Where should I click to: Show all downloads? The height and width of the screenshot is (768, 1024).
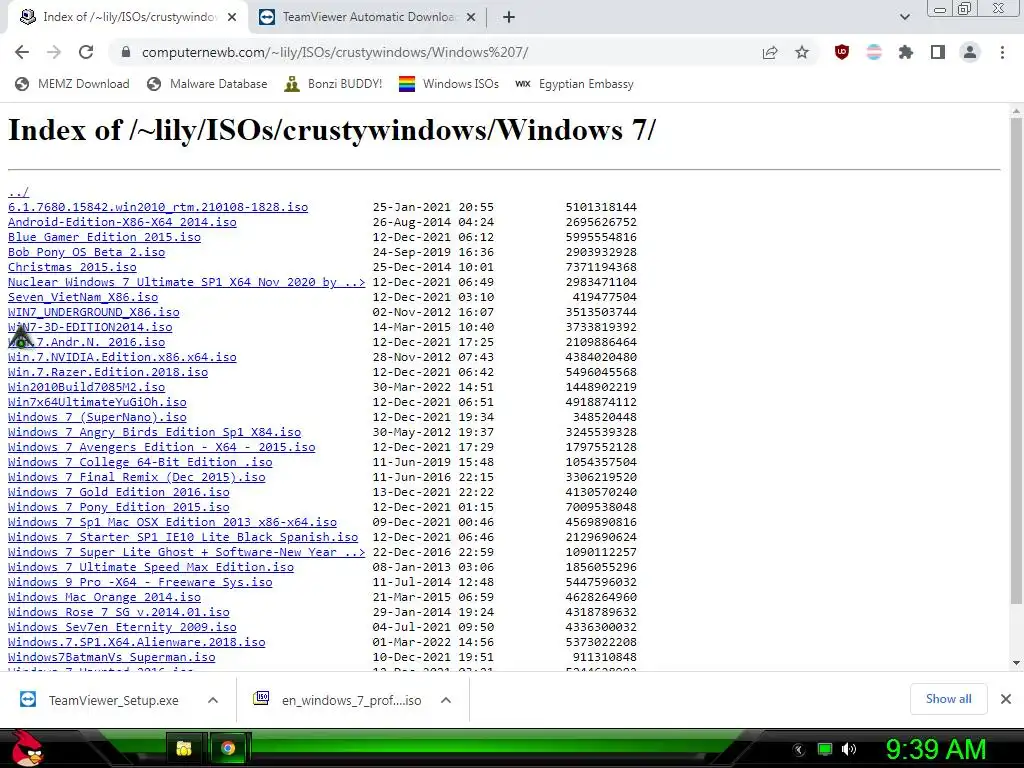pyautogui.click(x=948, y=699)
